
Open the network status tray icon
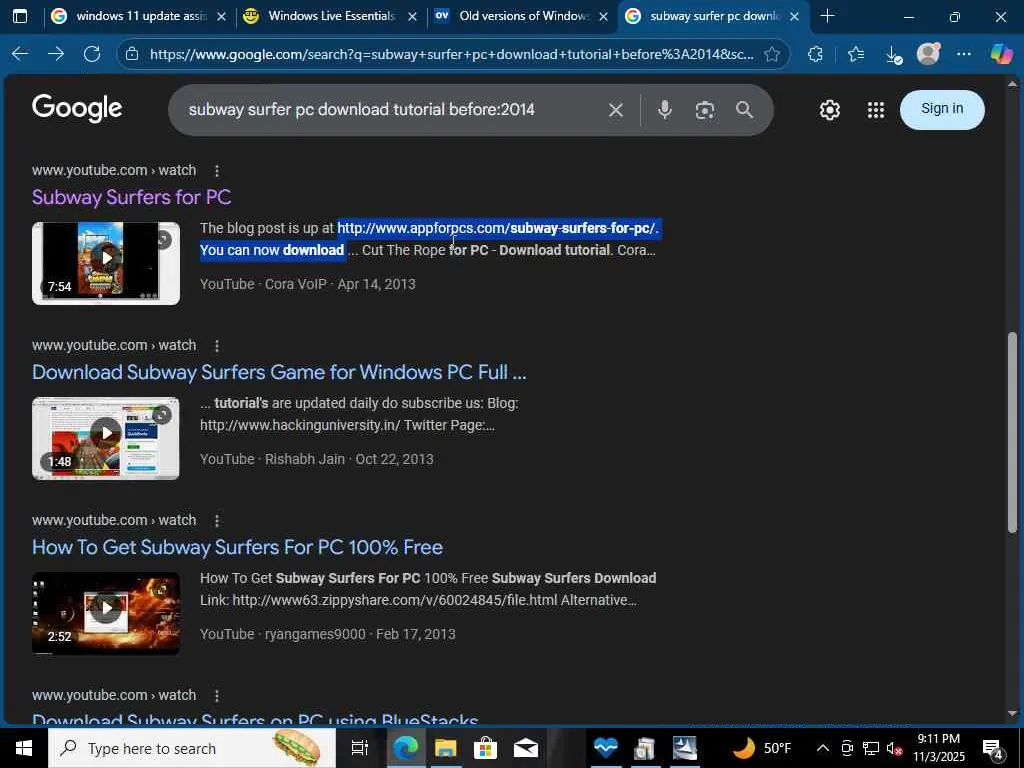tap(871, 748)
